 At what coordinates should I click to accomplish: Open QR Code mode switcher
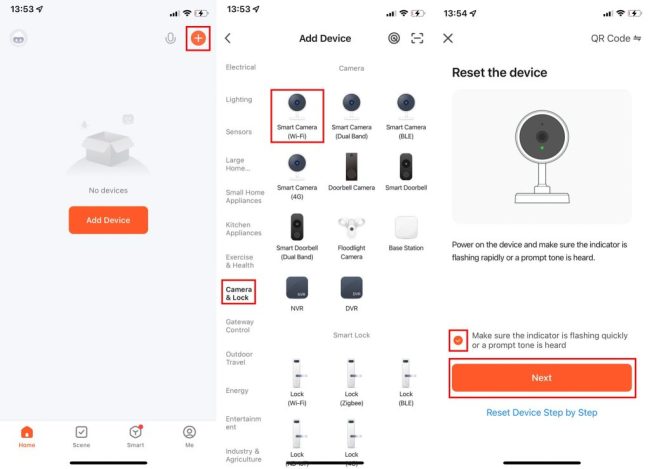[x=616, y=39]
